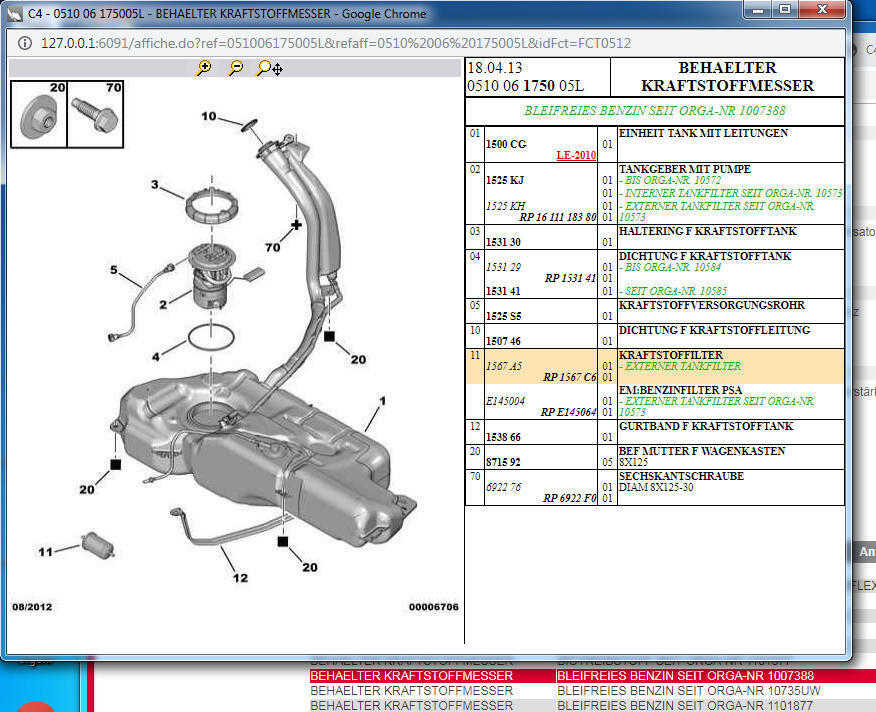
Task: Click the TANKGEBER MIT PUMPE description
Action: tap(685, 169)
